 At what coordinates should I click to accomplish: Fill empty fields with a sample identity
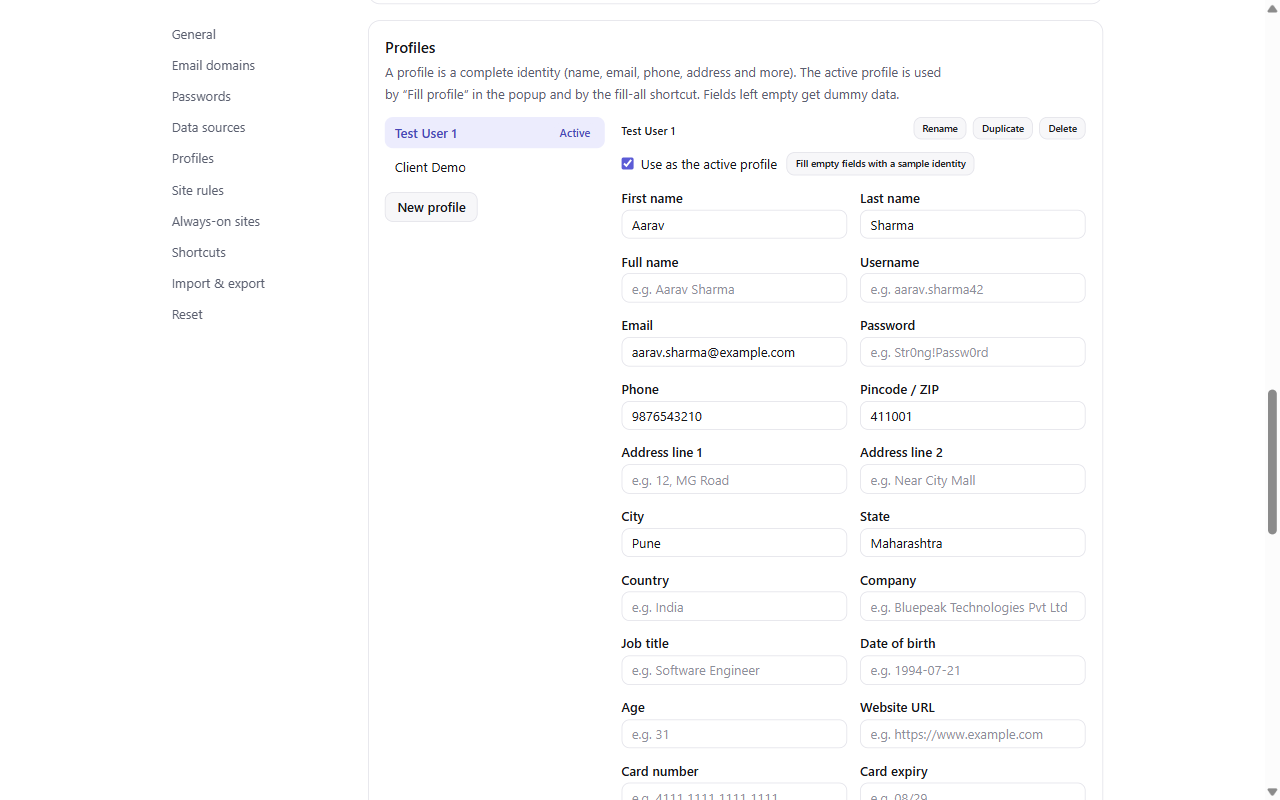click(x=881, y=164)
